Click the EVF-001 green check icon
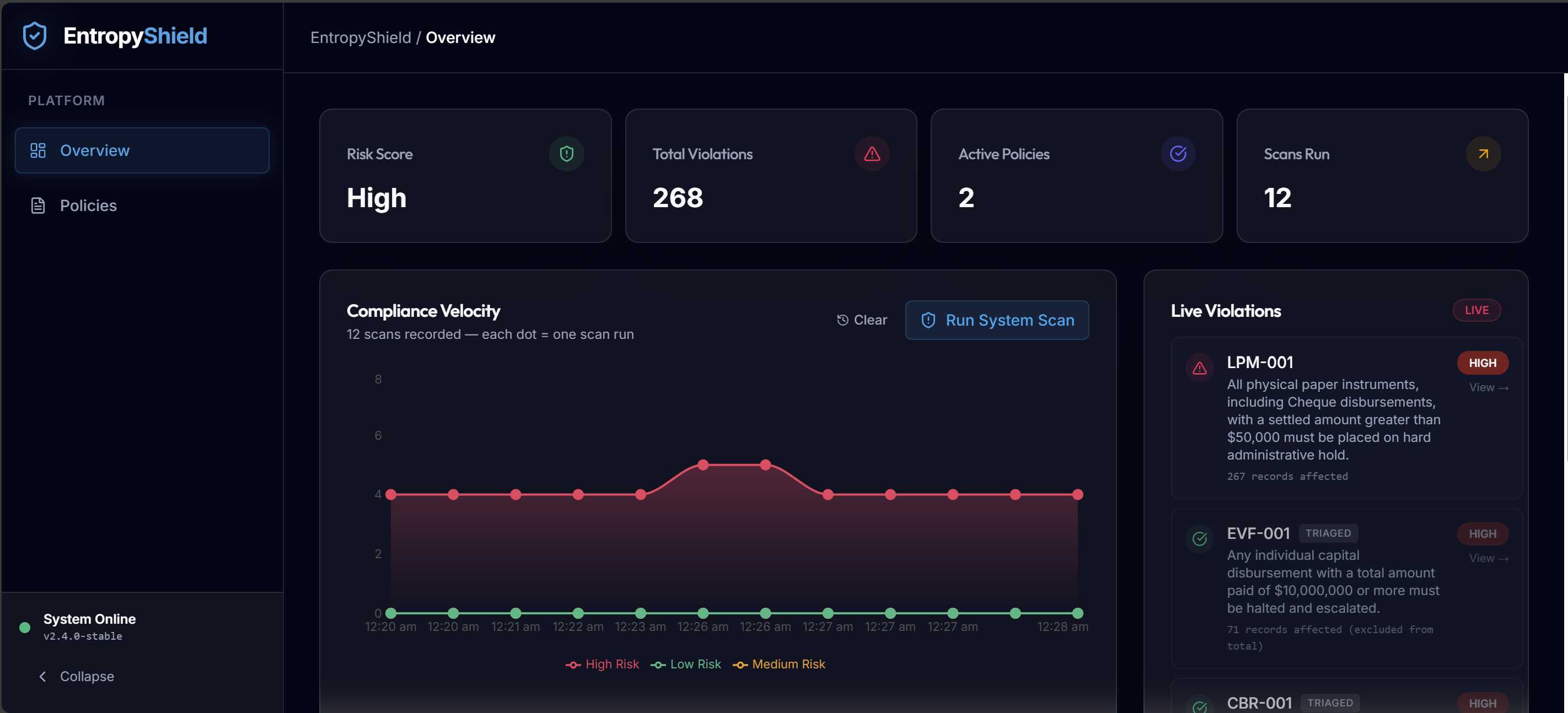 [x=1199, y=539]
